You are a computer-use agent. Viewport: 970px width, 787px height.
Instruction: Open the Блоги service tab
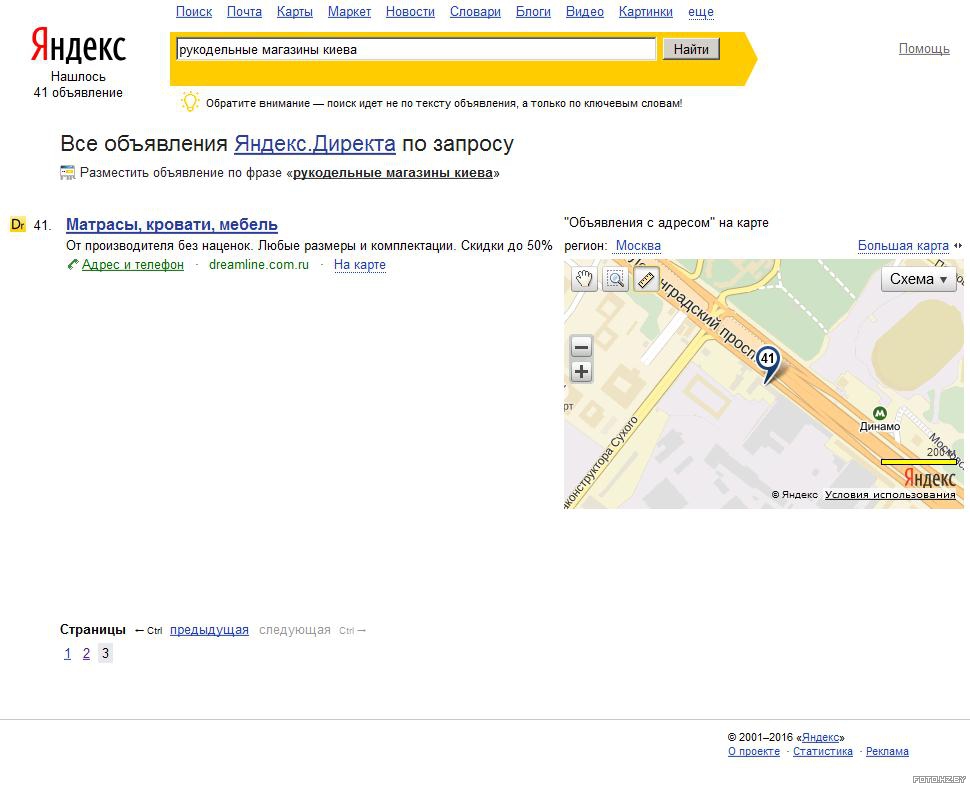coord(533,12)
